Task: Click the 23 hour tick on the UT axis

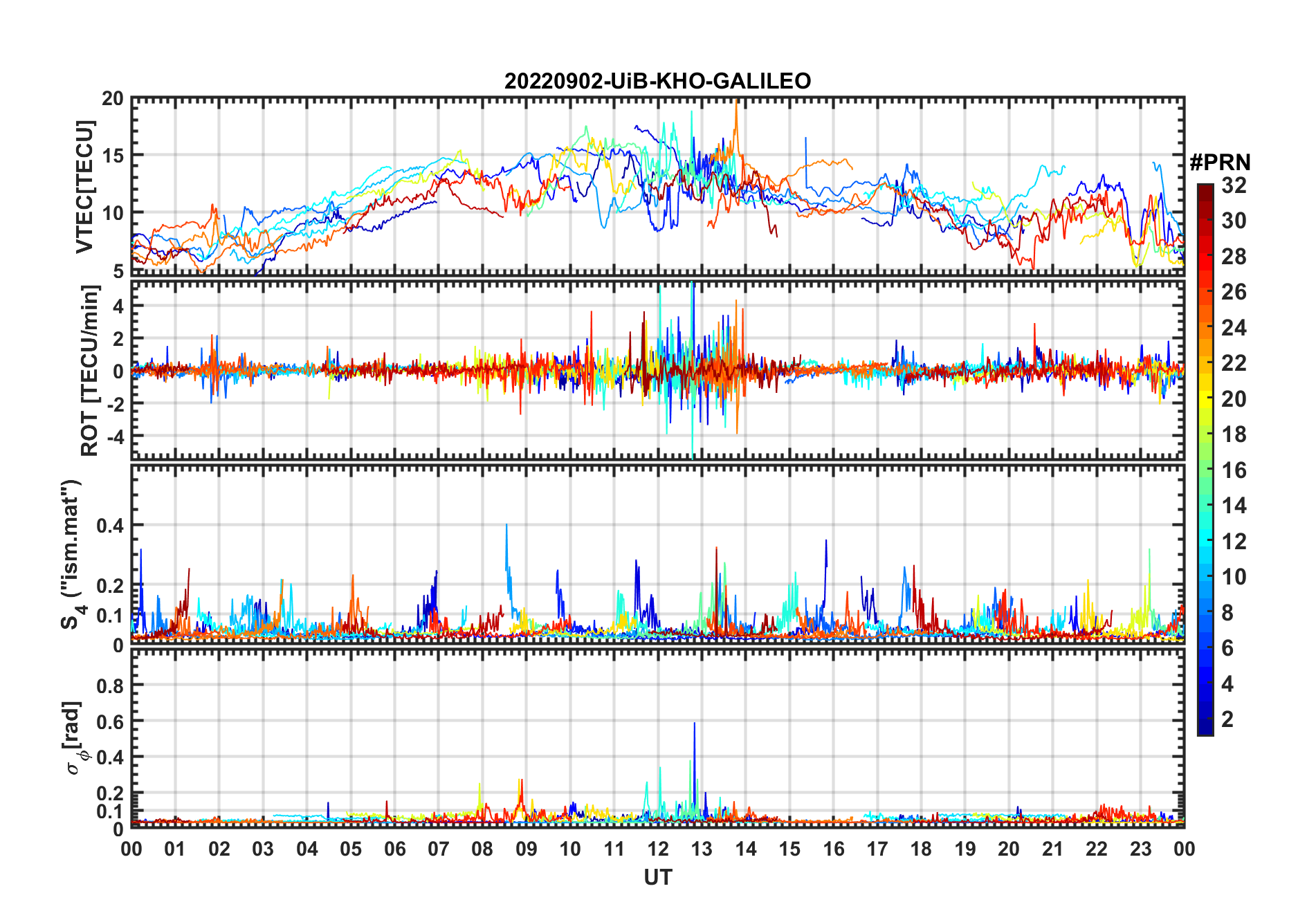Action: pyautogui.click(x=1141, y=849)
